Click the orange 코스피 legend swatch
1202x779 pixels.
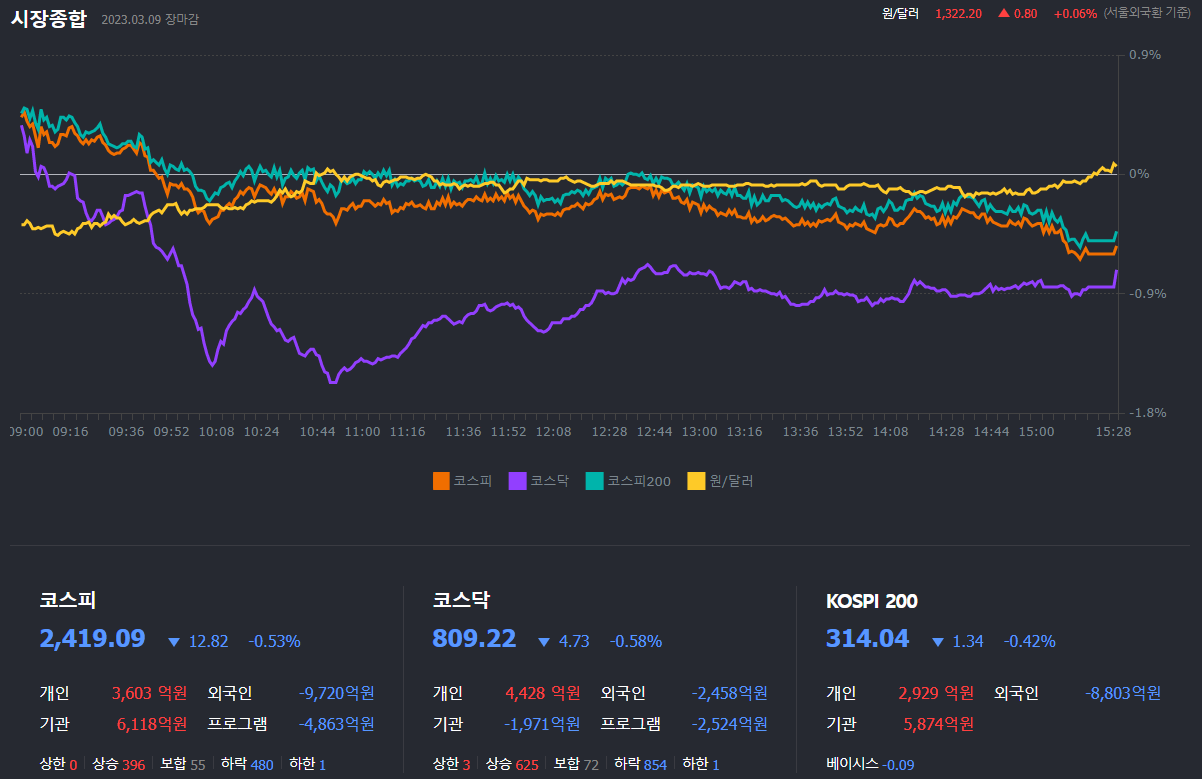[x=441, y=481]
